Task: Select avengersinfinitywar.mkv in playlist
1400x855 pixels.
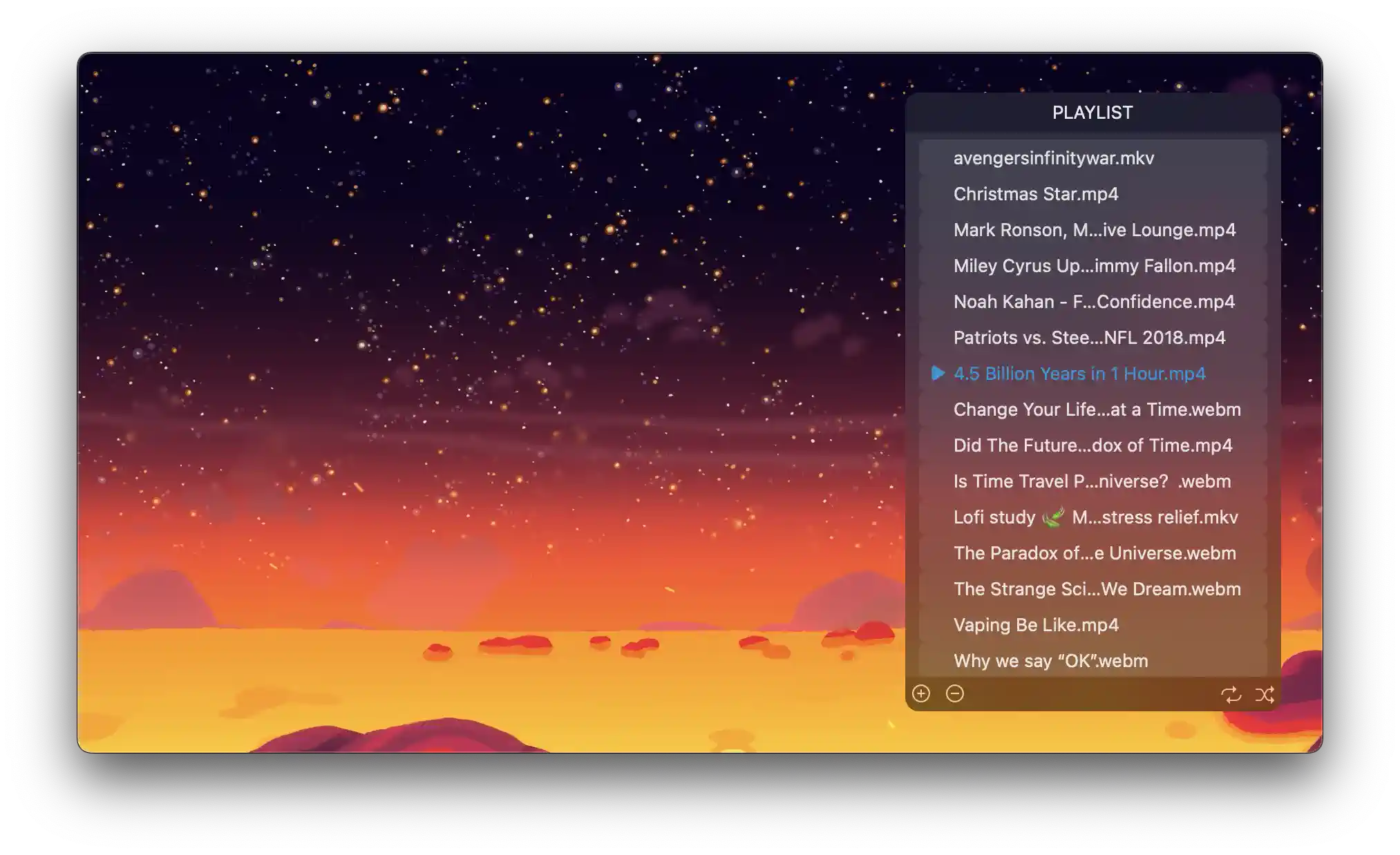Action: pyautogui.click(x=1092, y=158)
